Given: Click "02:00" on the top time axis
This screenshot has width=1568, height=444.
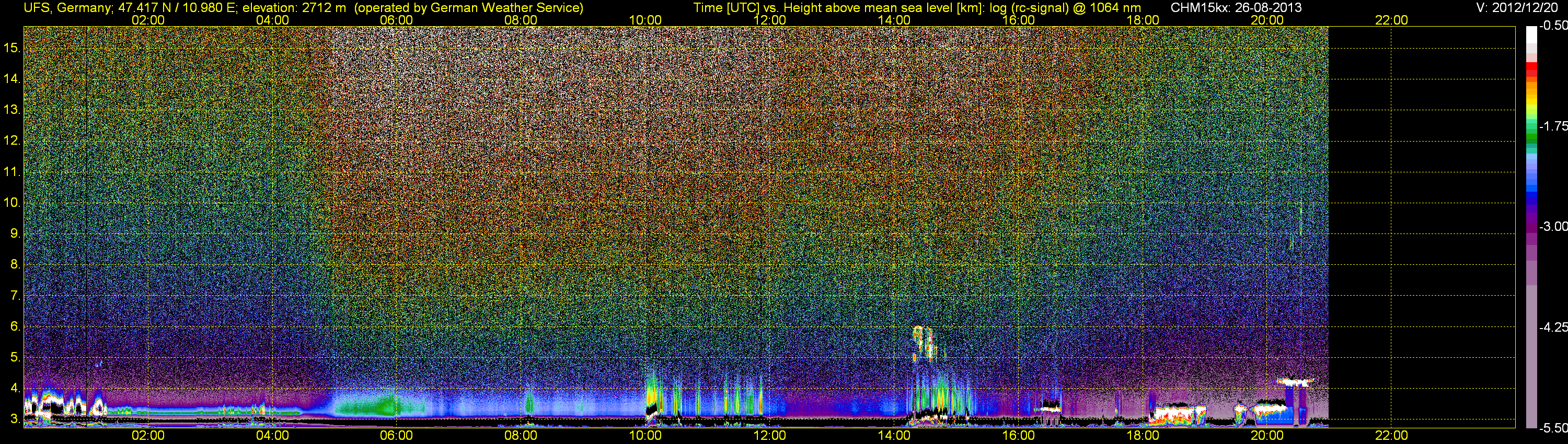Looking at the screenshot, I should [x=148, y=20].
